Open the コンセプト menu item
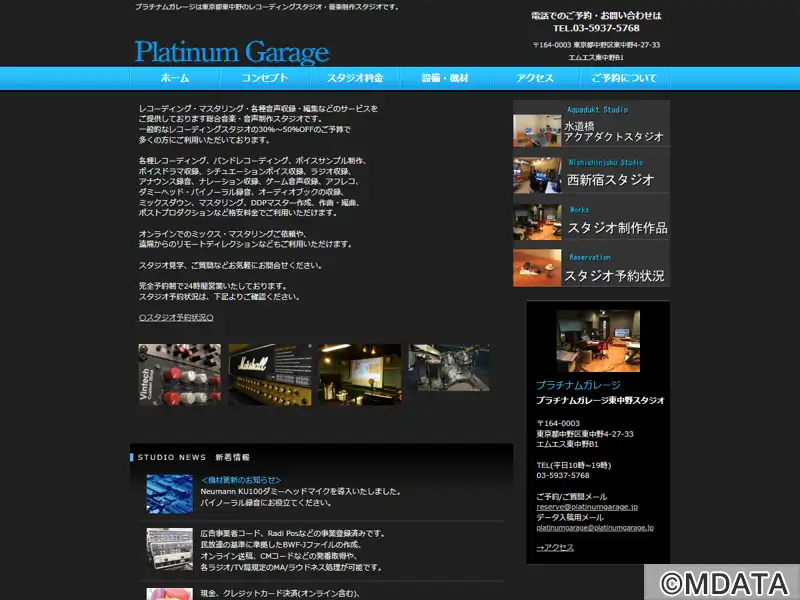The height and width of the screenshot is (600, 800). (265, 78)
